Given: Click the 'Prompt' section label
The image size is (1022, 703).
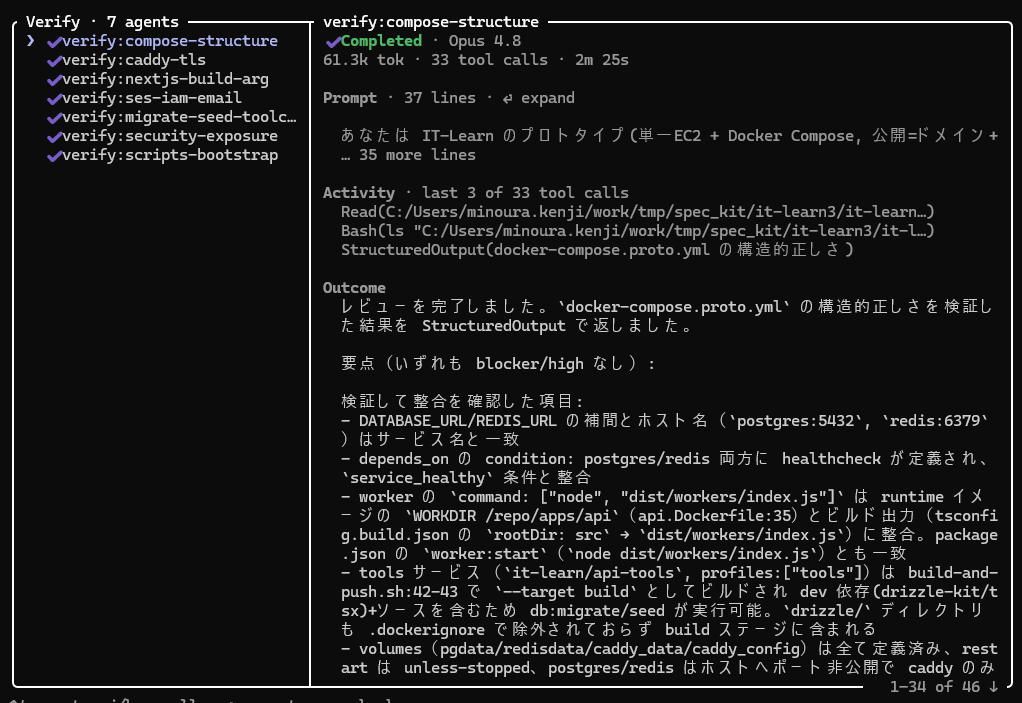Looking at the screenshot, I should point(349,98).
